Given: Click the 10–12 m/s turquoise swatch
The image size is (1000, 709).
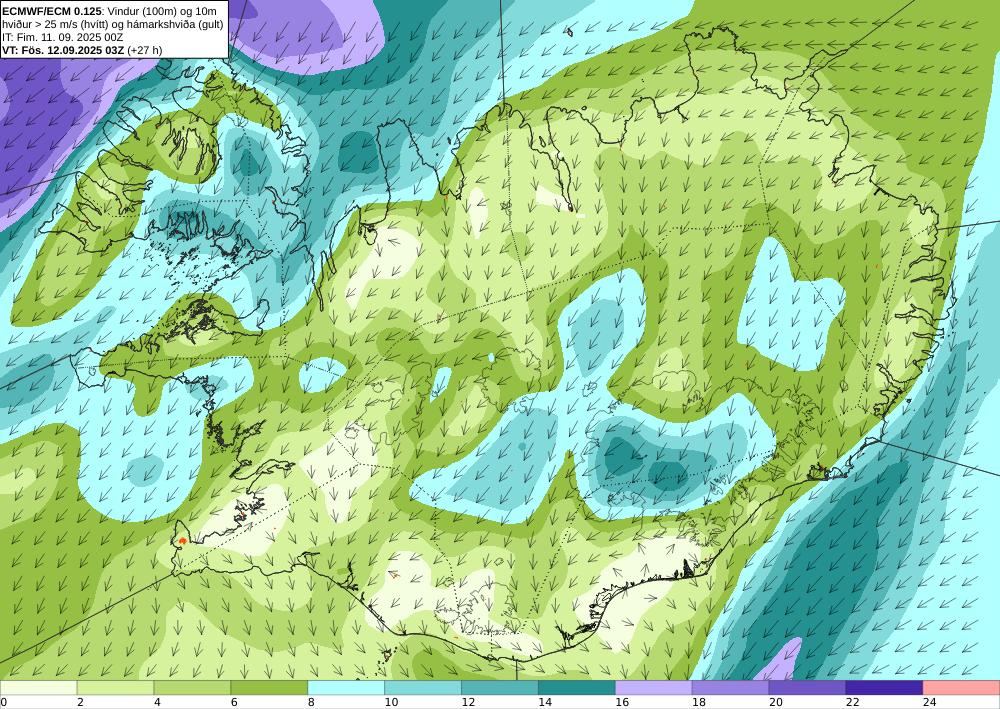Looking at the screenshot, I should tap(423, 688).
